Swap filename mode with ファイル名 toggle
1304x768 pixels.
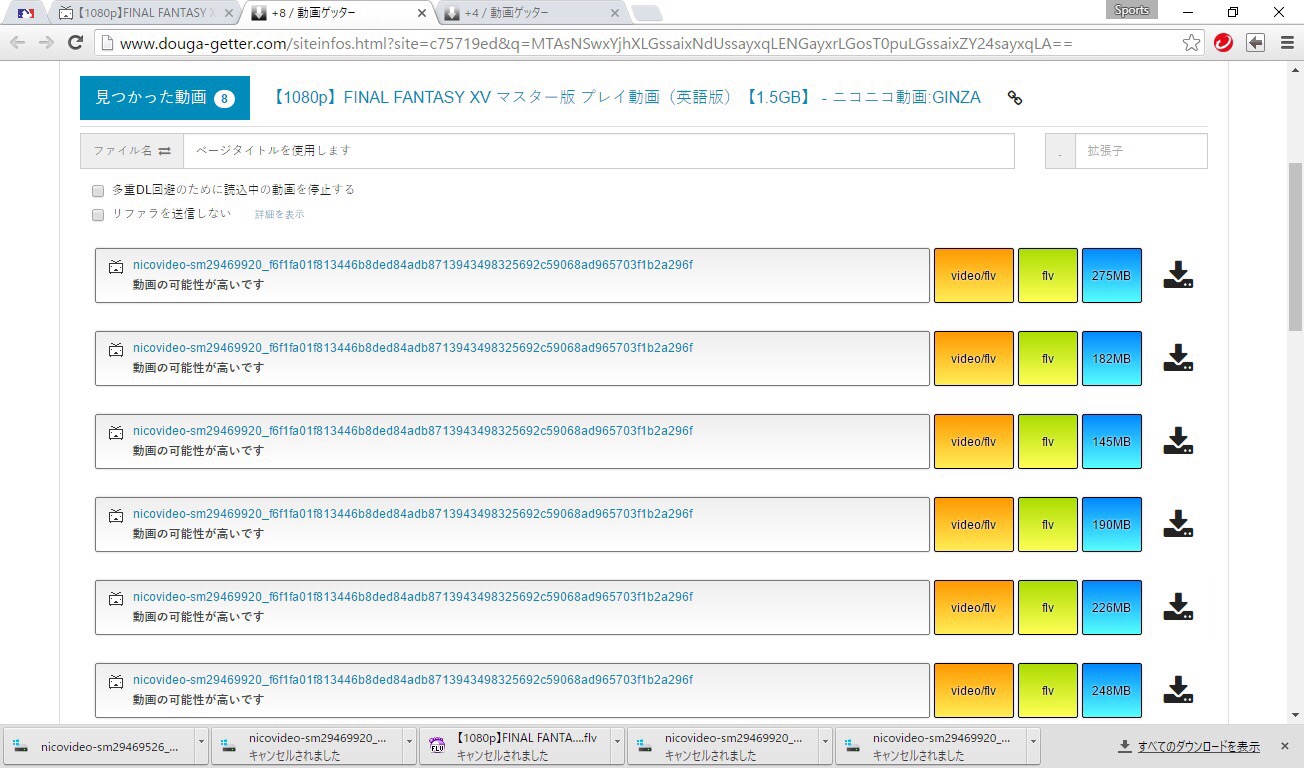tap(132, 151)
